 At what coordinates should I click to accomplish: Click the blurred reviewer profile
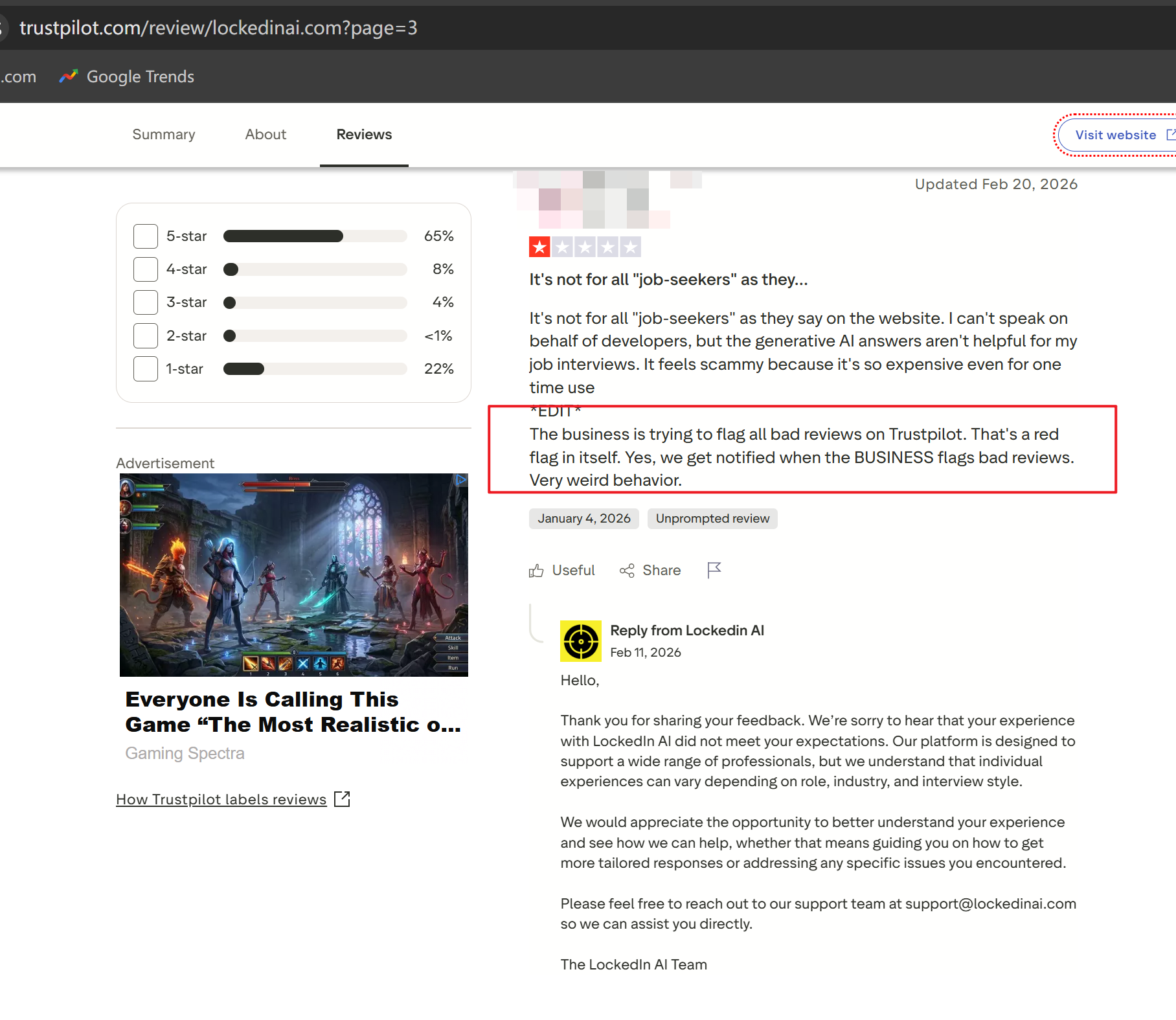pos(607,199)
